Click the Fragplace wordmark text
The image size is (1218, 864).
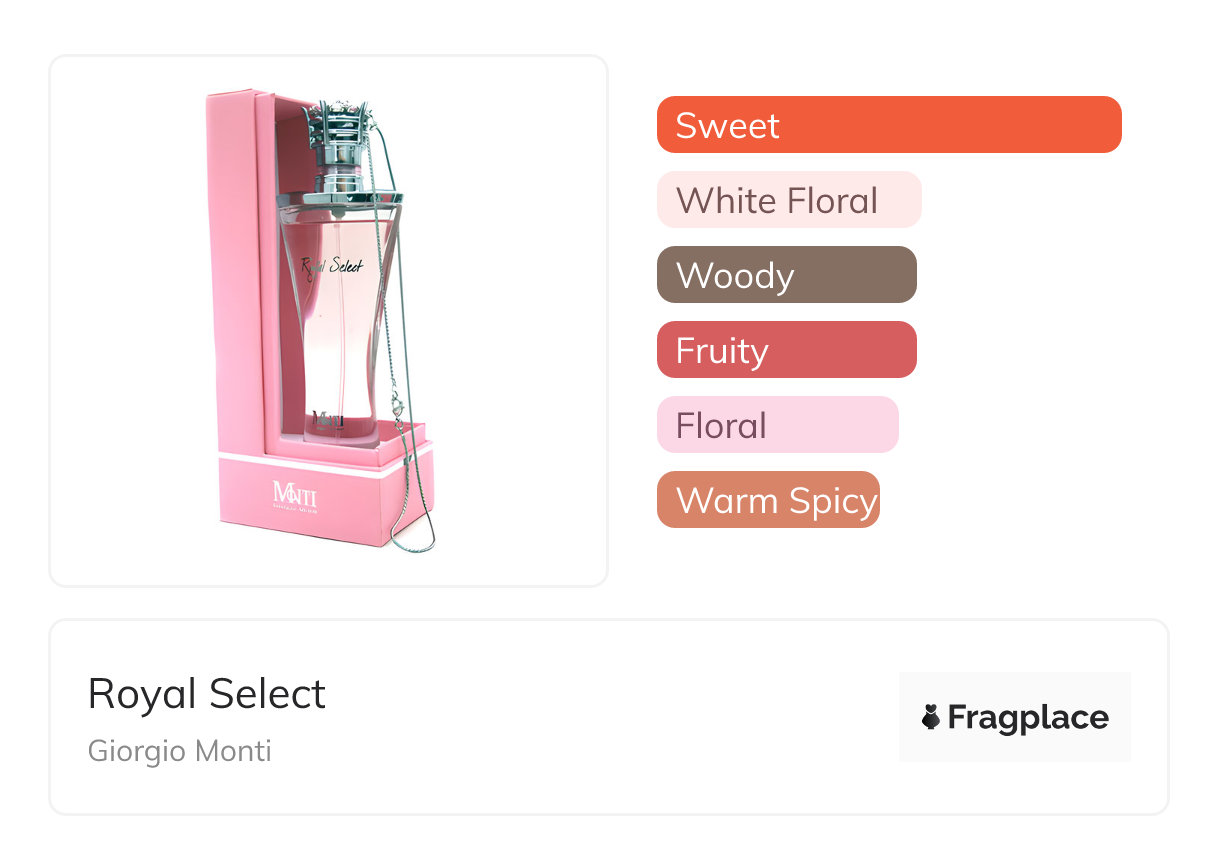[1028, 718]
